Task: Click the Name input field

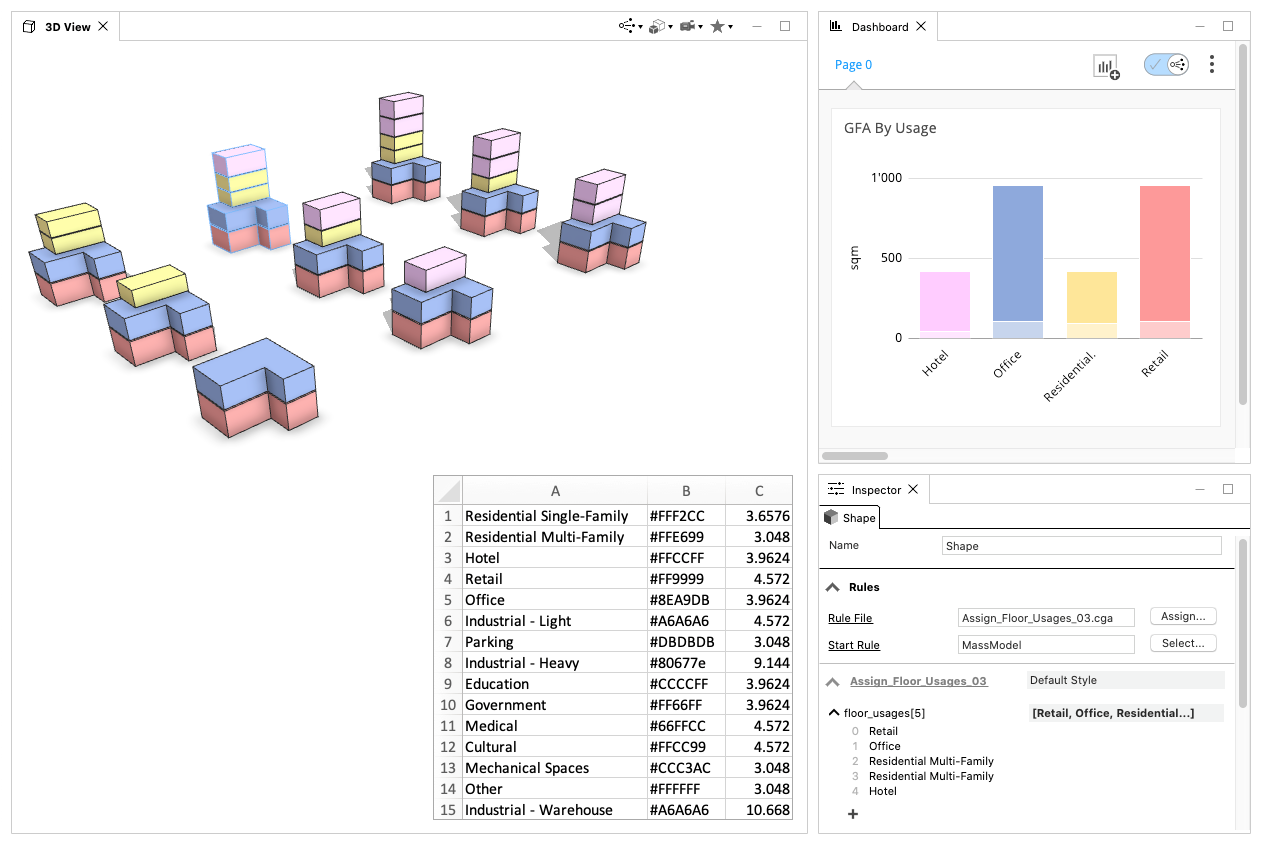Action: click(1081, 546)
